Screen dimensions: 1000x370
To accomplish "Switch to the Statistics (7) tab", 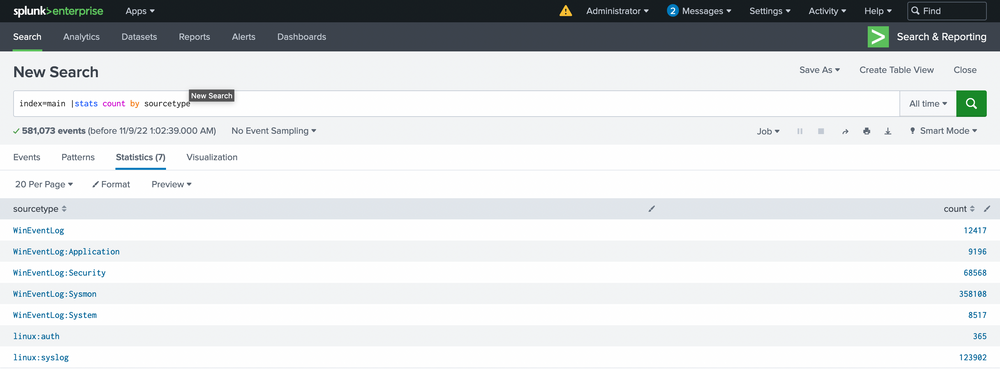I will click(x=140, y=157).
